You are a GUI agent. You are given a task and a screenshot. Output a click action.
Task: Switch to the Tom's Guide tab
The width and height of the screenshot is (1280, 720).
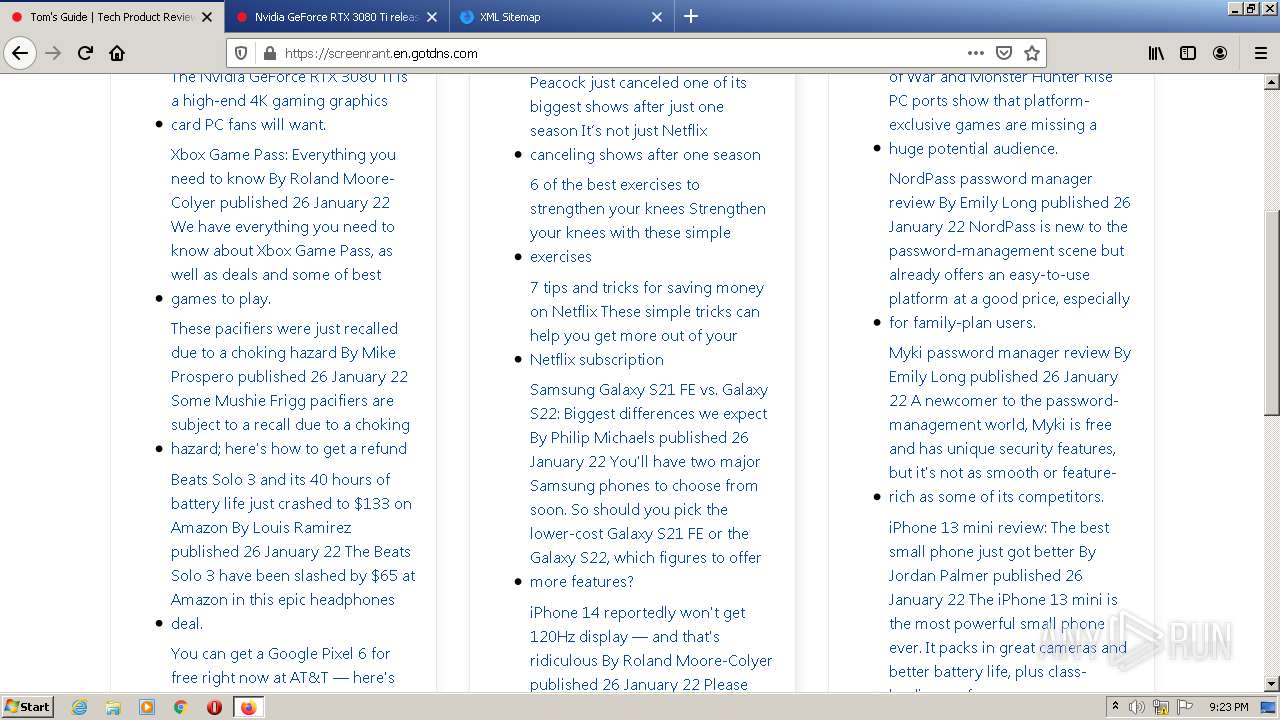(x=112, y=17)
